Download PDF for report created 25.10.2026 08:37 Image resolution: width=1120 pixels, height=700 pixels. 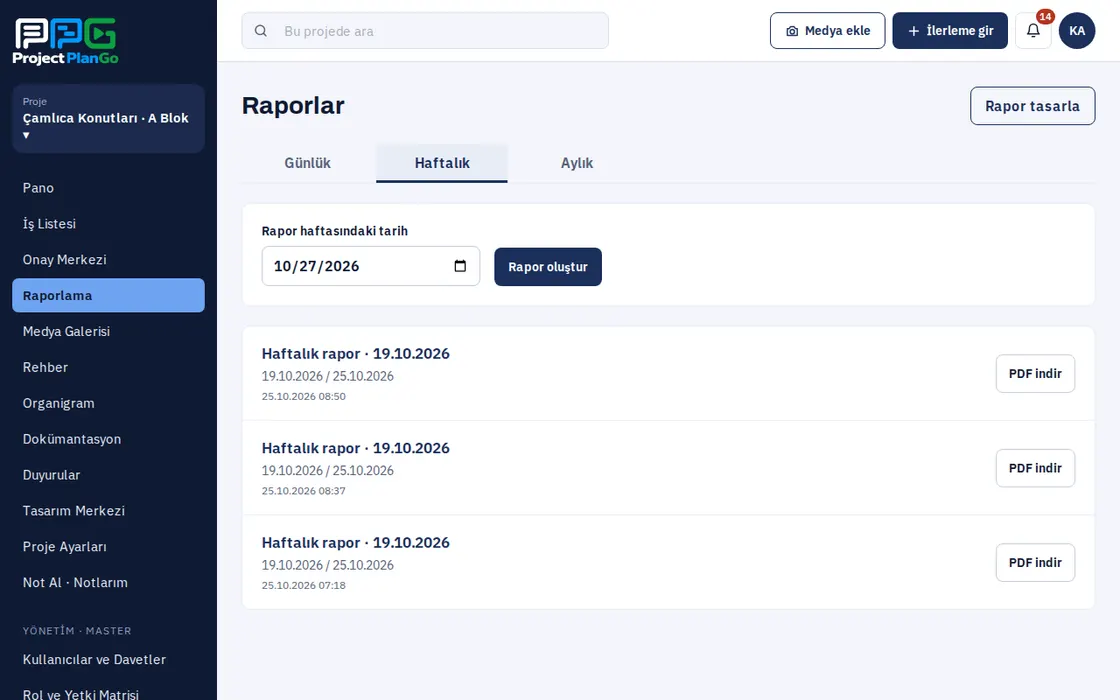[x=1035, y=468]
